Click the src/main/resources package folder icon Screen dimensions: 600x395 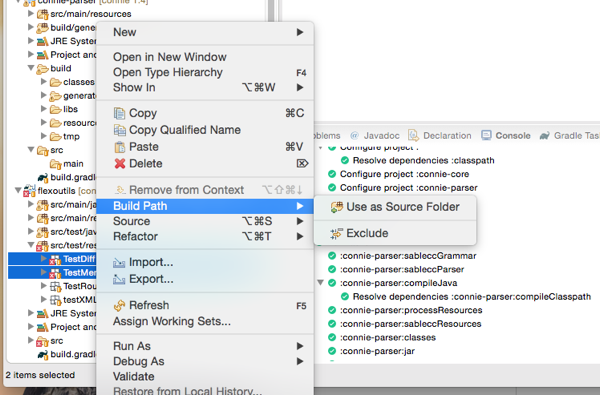tap(42, 14)
